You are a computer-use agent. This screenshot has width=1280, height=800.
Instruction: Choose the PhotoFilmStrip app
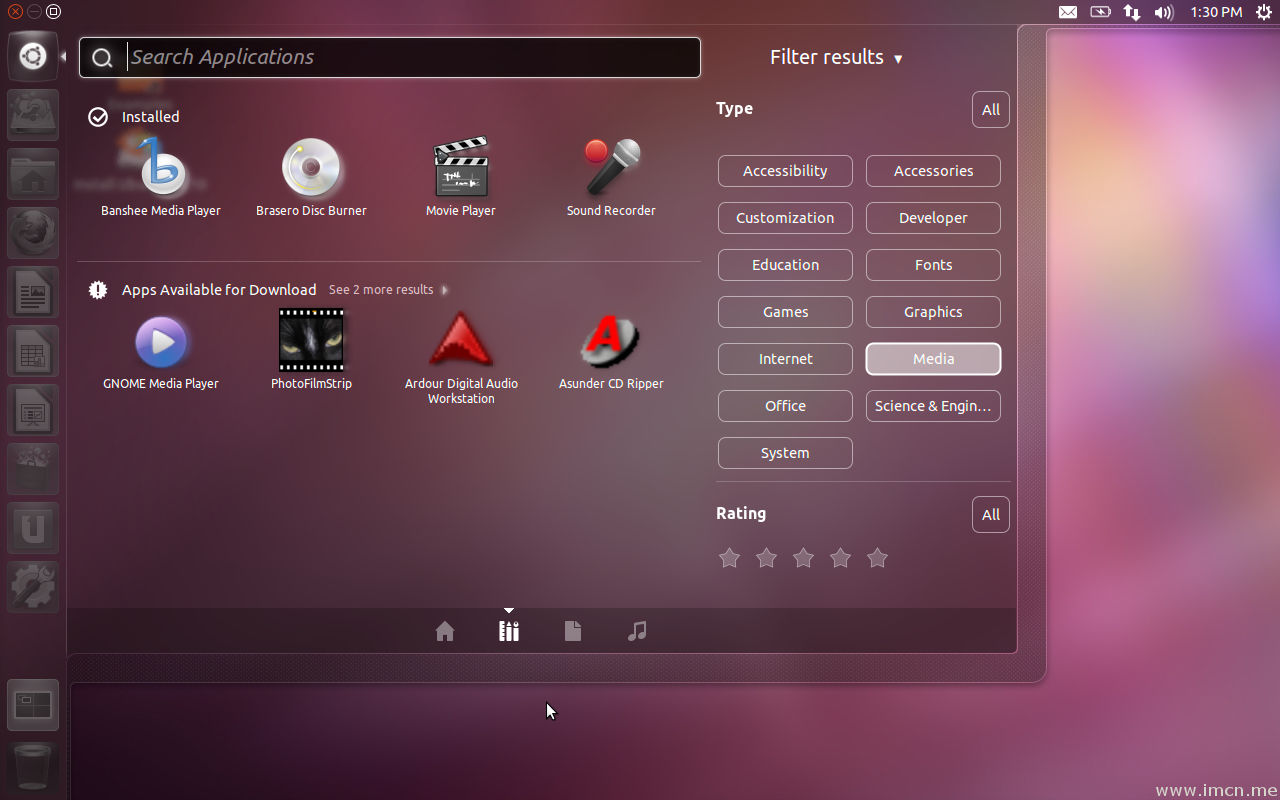click(311, 341)
